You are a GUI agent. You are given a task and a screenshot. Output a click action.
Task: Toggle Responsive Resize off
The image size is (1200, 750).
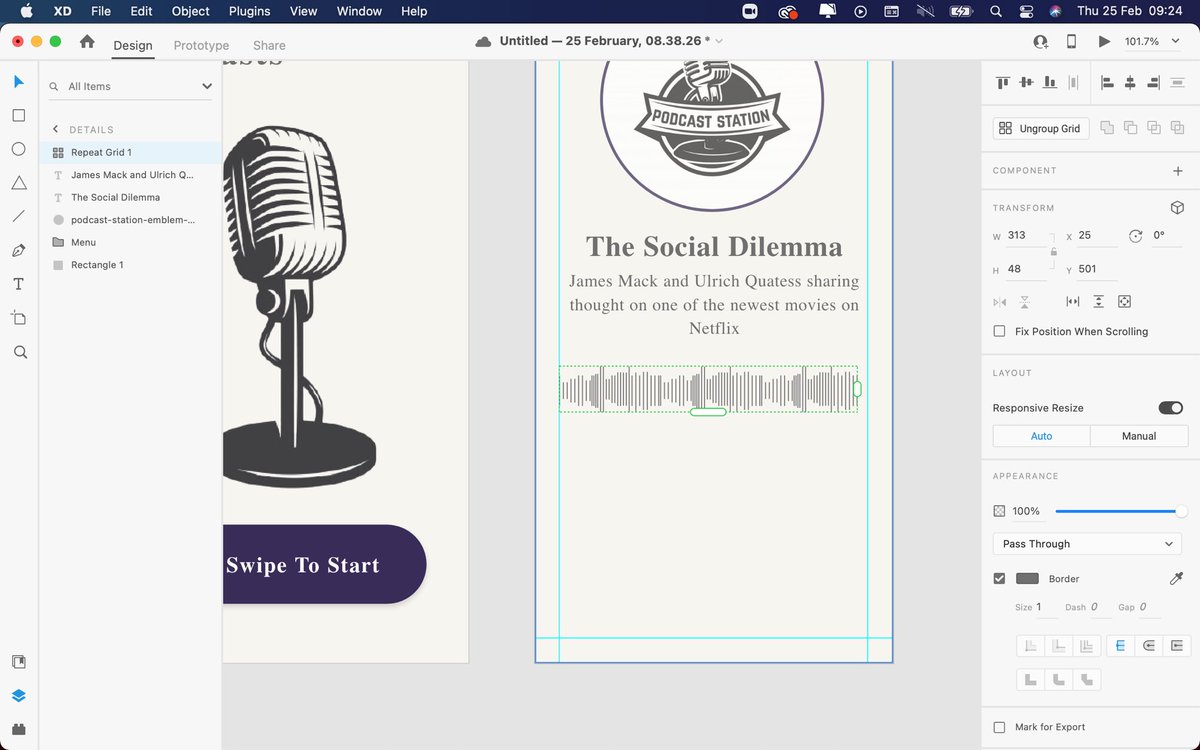(1170, 408)
